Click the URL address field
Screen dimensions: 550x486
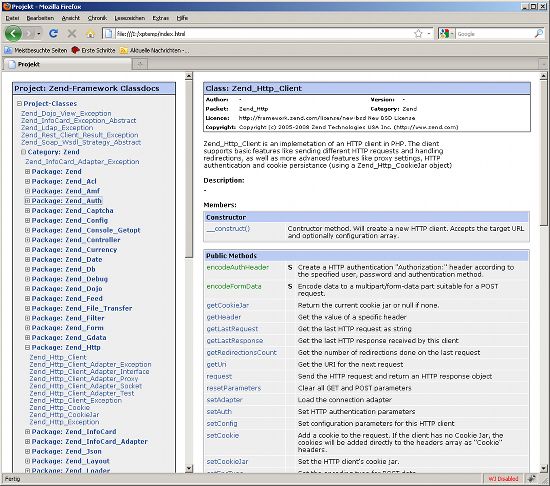[263, 34]
